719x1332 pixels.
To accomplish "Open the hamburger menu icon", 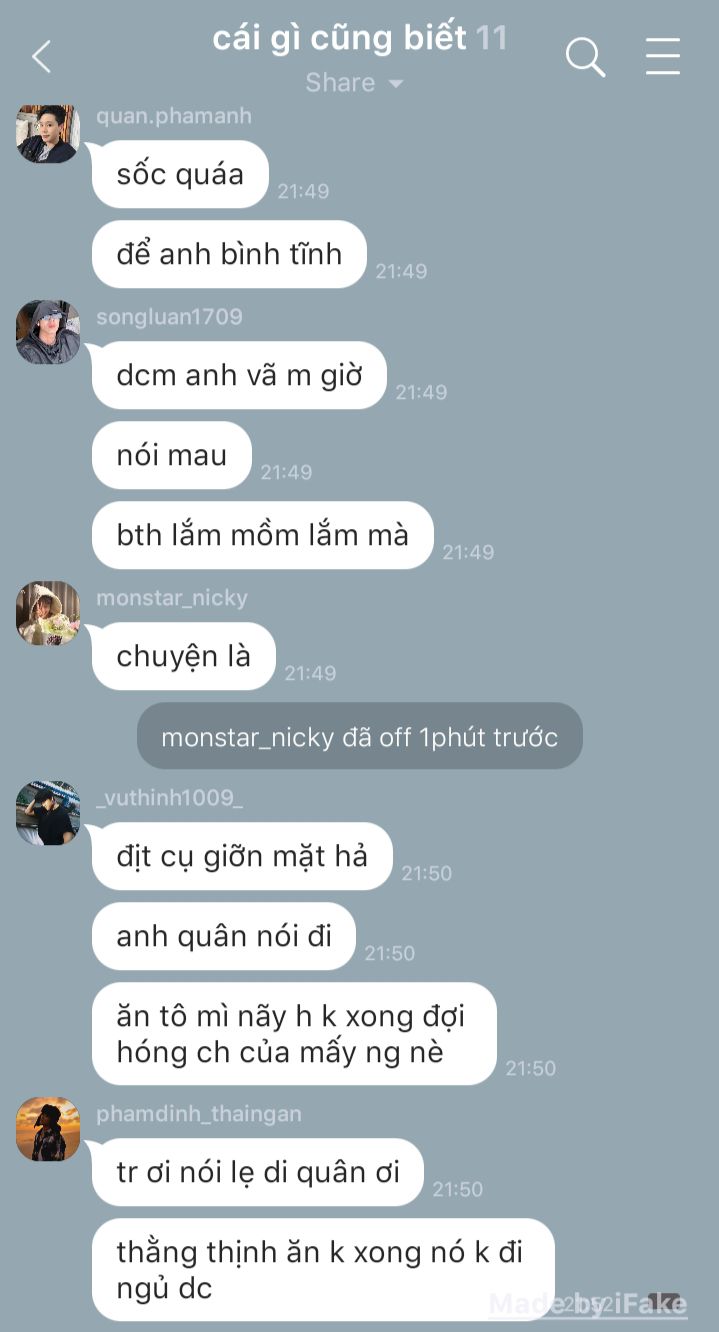I will (663, 57).
